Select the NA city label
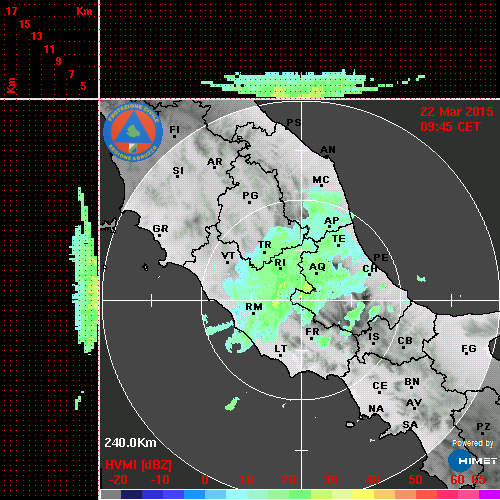 (376, 408)
